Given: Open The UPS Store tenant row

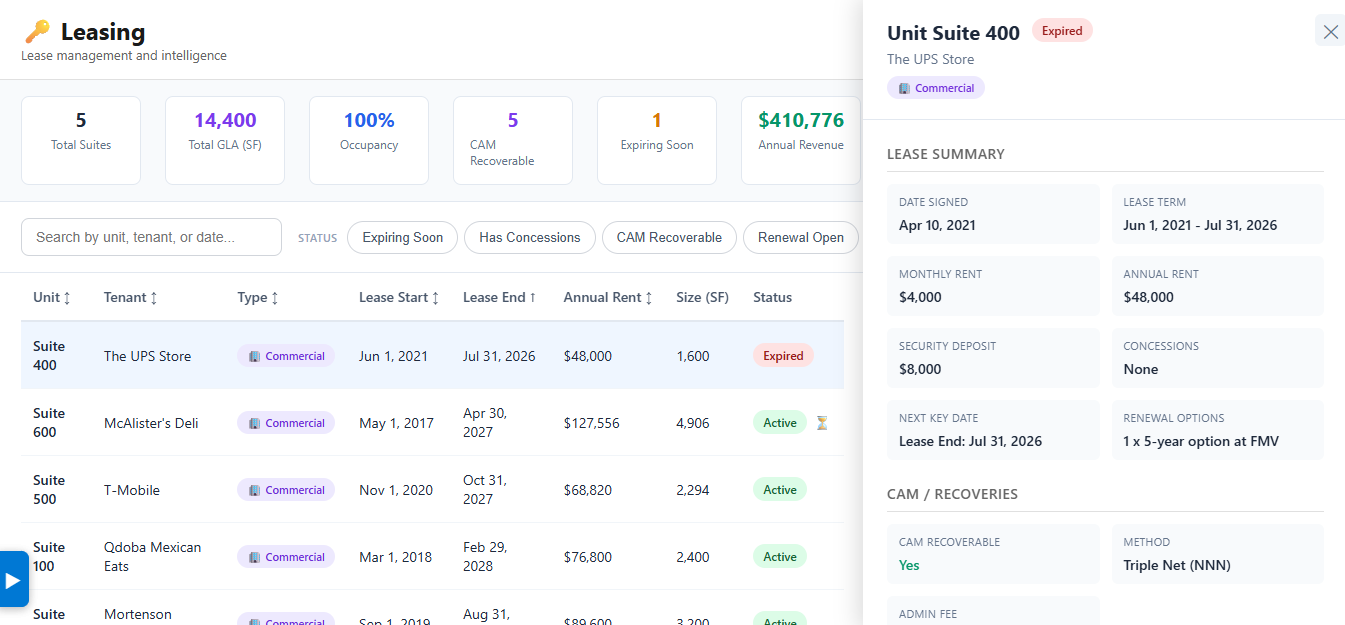Looking at the screenshot, I should (x=432, y=355).
